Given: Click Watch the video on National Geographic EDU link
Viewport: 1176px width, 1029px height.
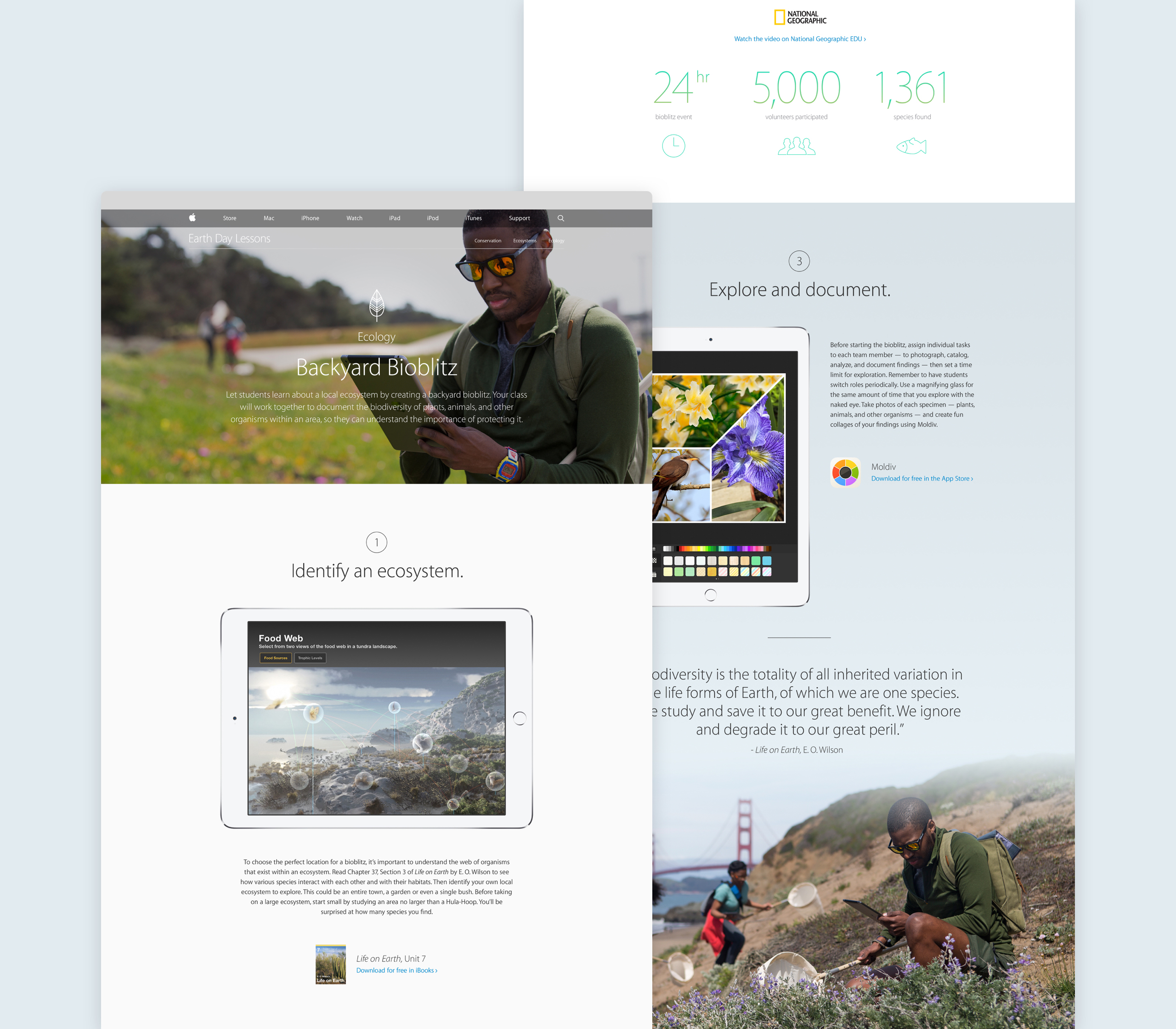Looking at the screenshot, I should pos(799,38).
